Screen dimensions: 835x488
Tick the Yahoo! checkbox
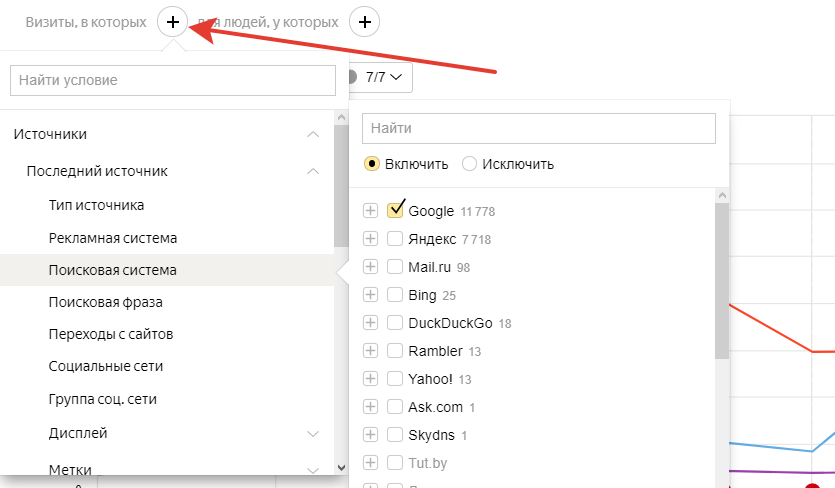(x=395, y=379)
